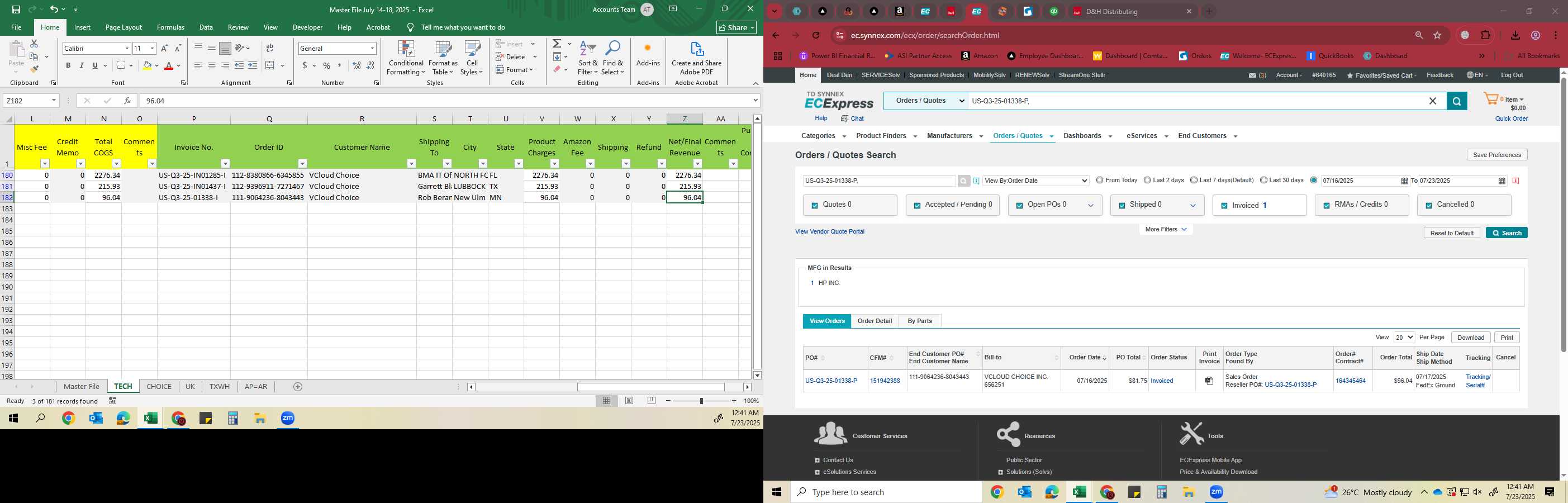Click the Cut scissors icon
The width and height of the screenshot is (1568, 503).
[34, 44]
